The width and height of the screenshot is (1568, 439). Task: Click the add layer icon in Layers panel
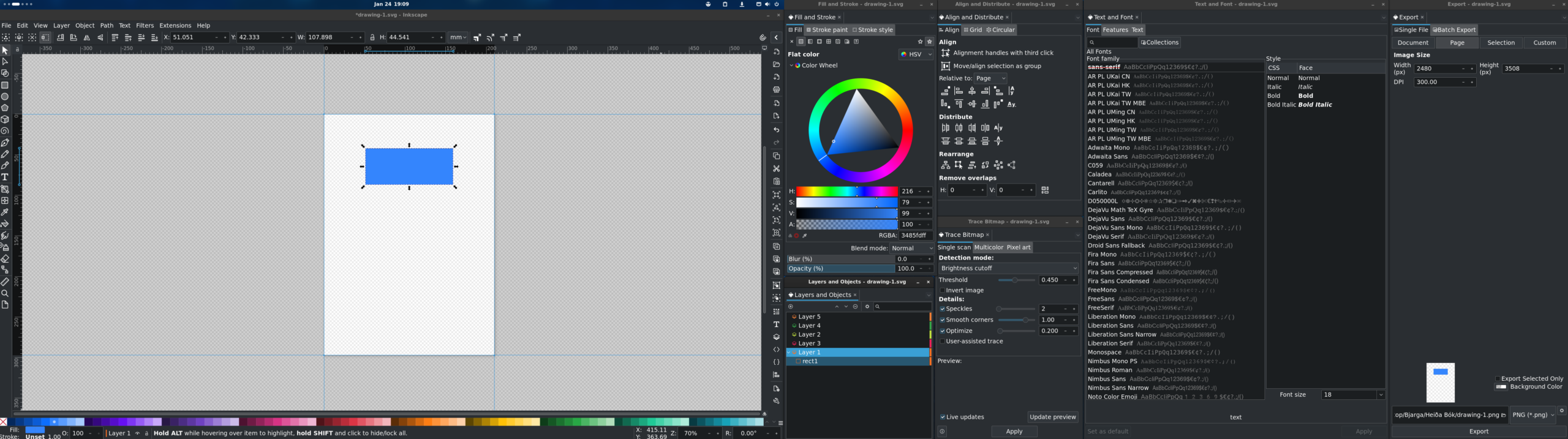pyautogui.click(x=791, y=307)
